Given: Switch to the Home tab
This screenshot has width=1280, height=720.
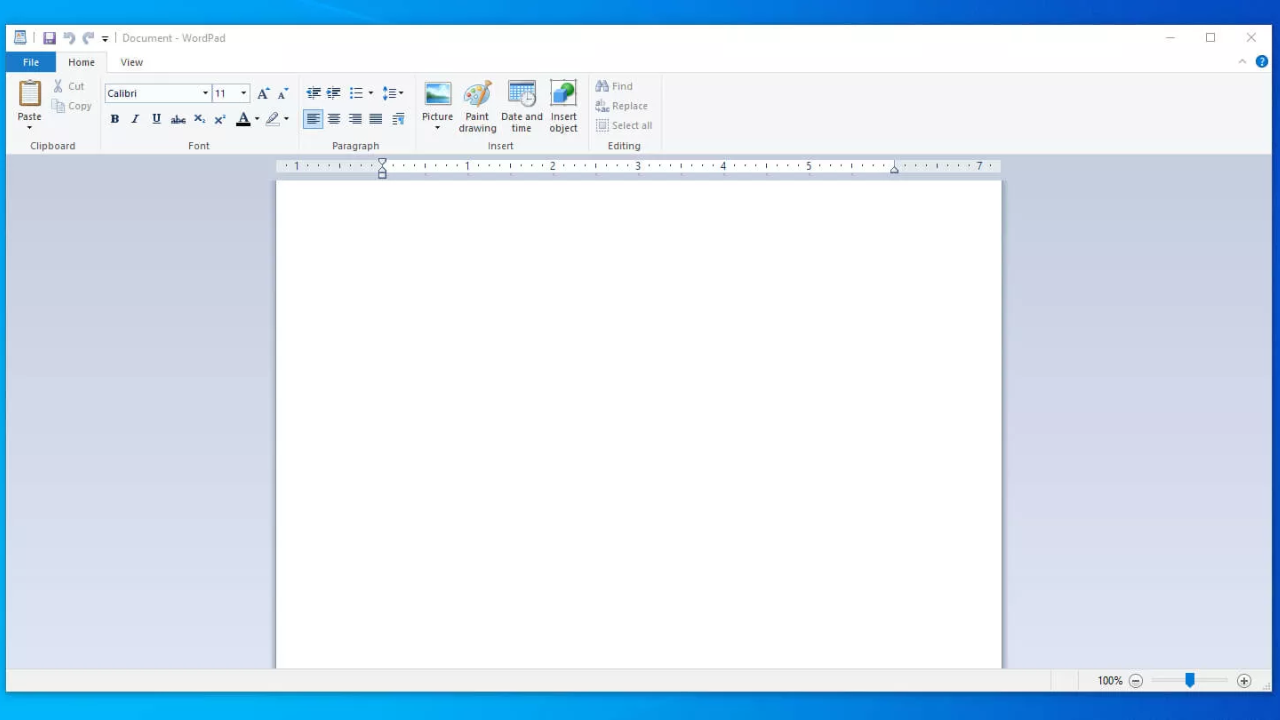Looking at the screenshot, I should 82,62.
